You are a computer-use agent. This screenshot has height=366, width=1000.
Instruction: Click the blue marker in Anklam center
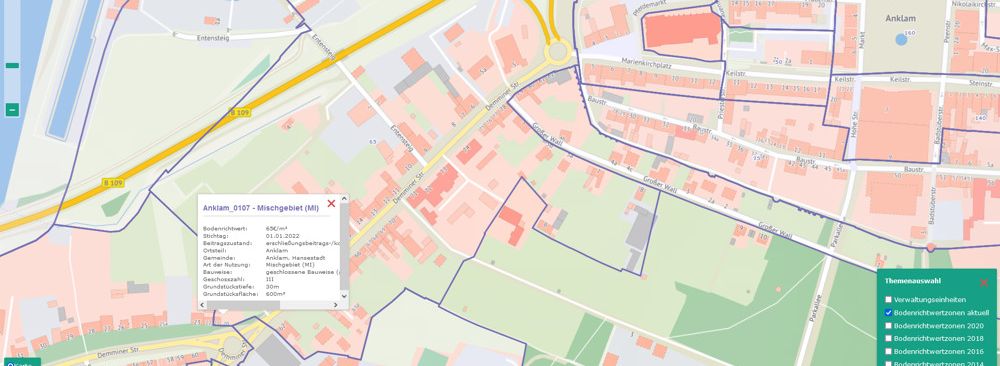coord(901,40)
